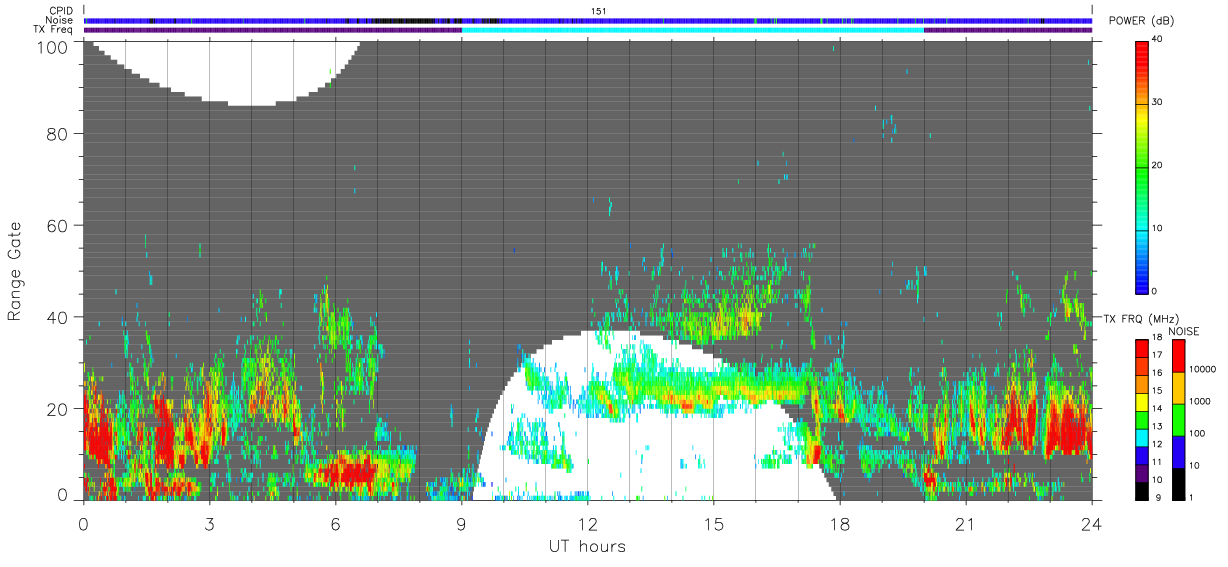Click the y-axis tick label 100
The height and width of the screenshot is (567, 1228).
[x=52, y=46]
